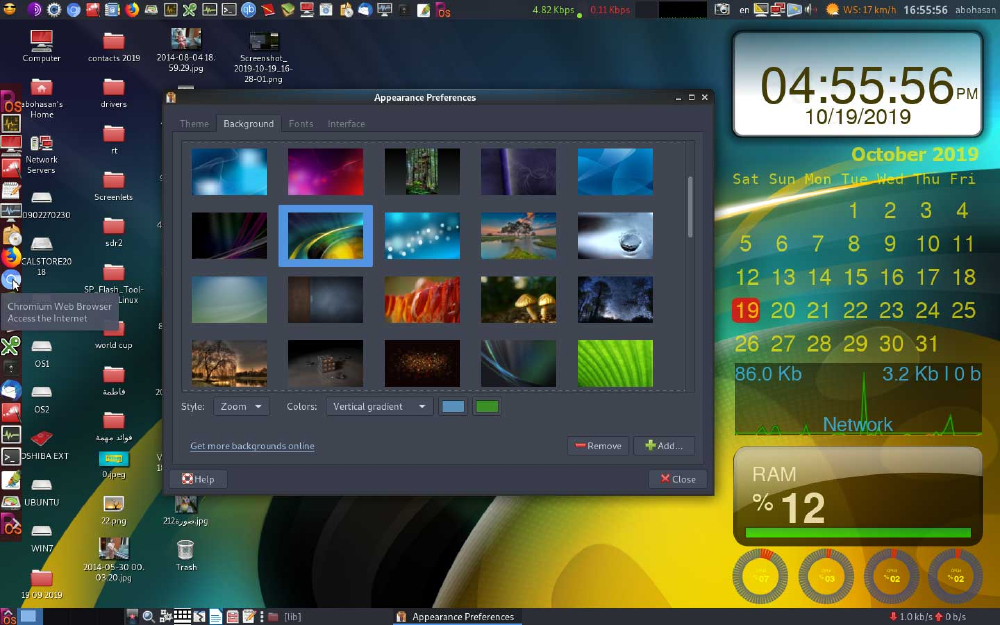Click the Add... button
Viewport: 1000px width, 625px height.
tap(663, 446)
